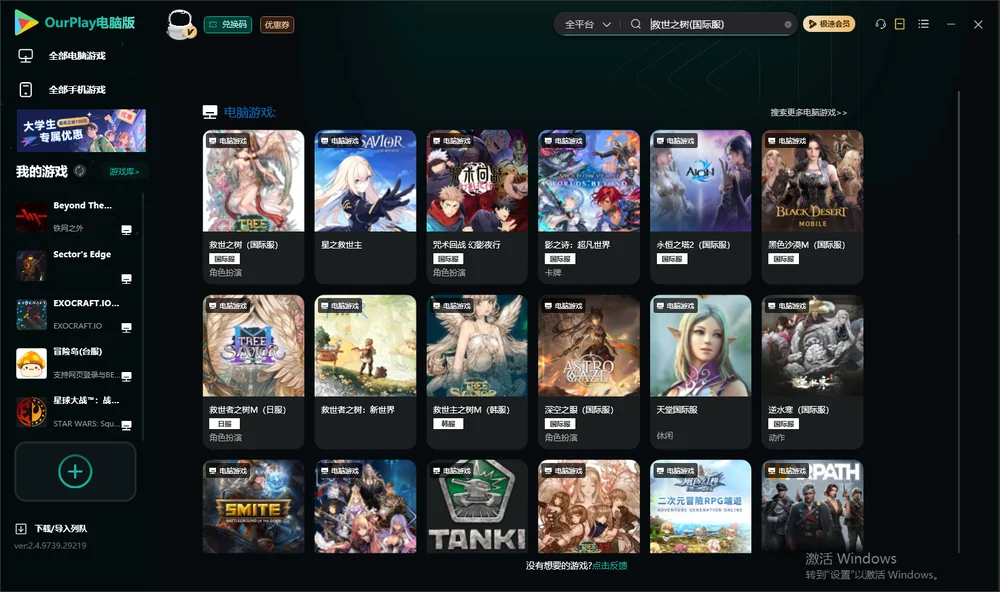
Task: Open the list menu icon
Action: pyautogui.click(x=923, y=24)
